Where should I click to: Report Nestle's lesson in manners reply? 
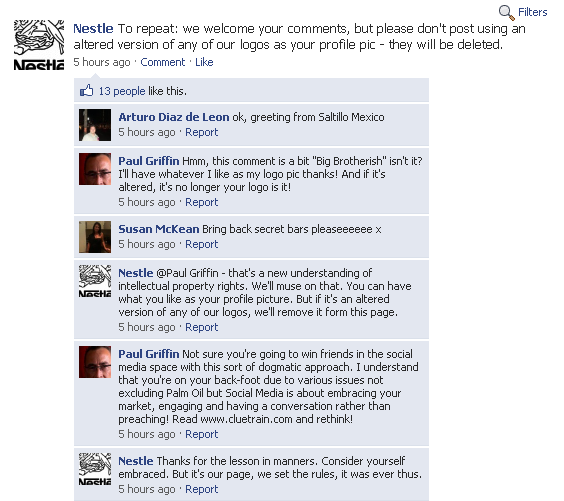(x=201, y=489)
